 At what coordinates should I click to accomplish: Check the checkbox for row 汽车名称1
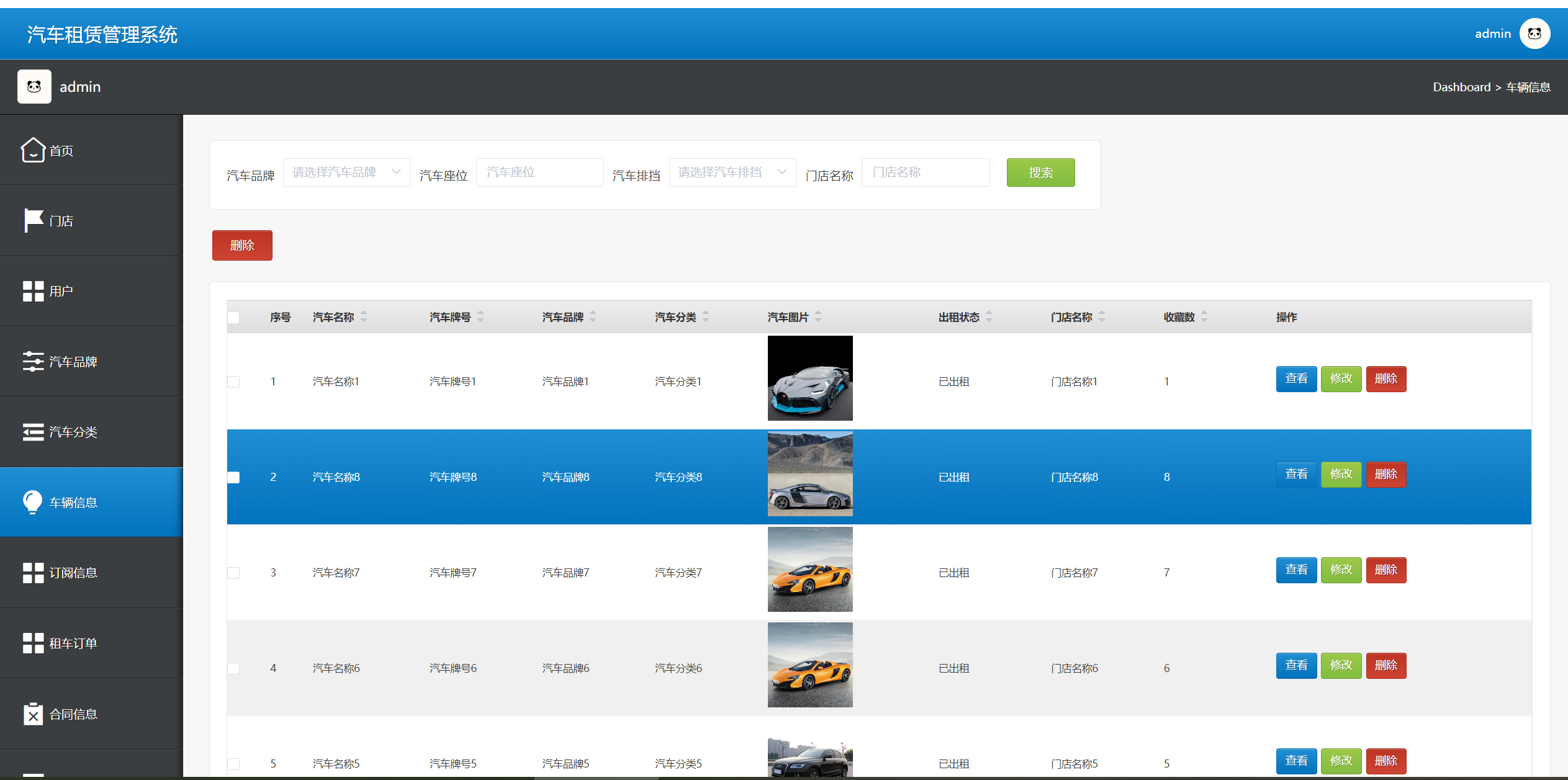coord(233,382)
